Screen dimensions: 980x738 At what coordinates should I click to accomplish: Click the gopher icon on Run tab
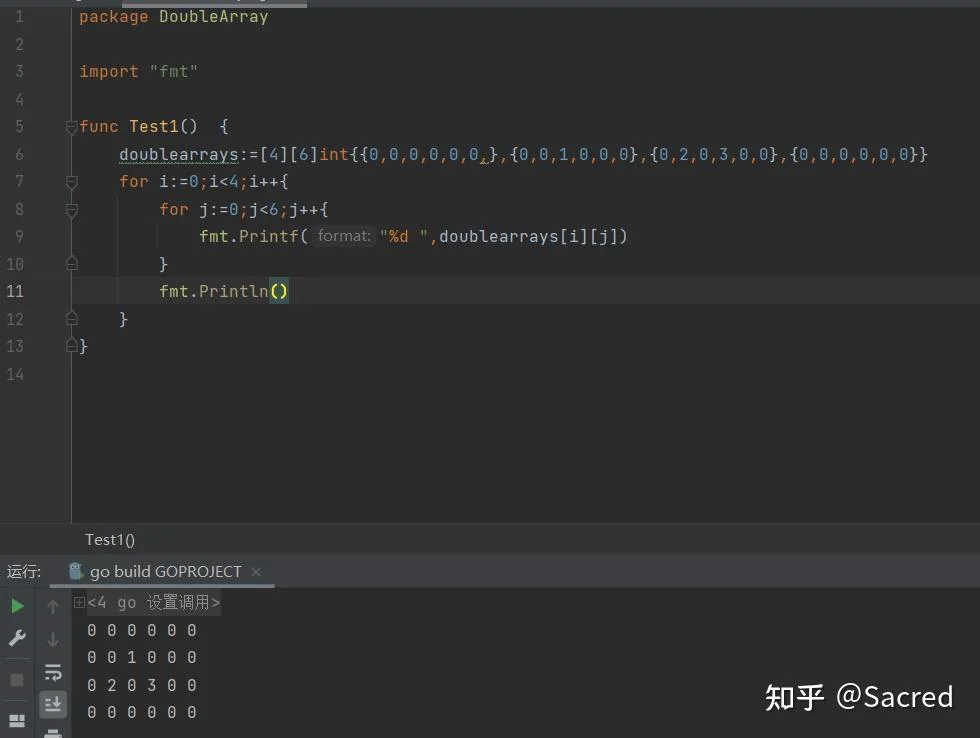click(76, 571)
